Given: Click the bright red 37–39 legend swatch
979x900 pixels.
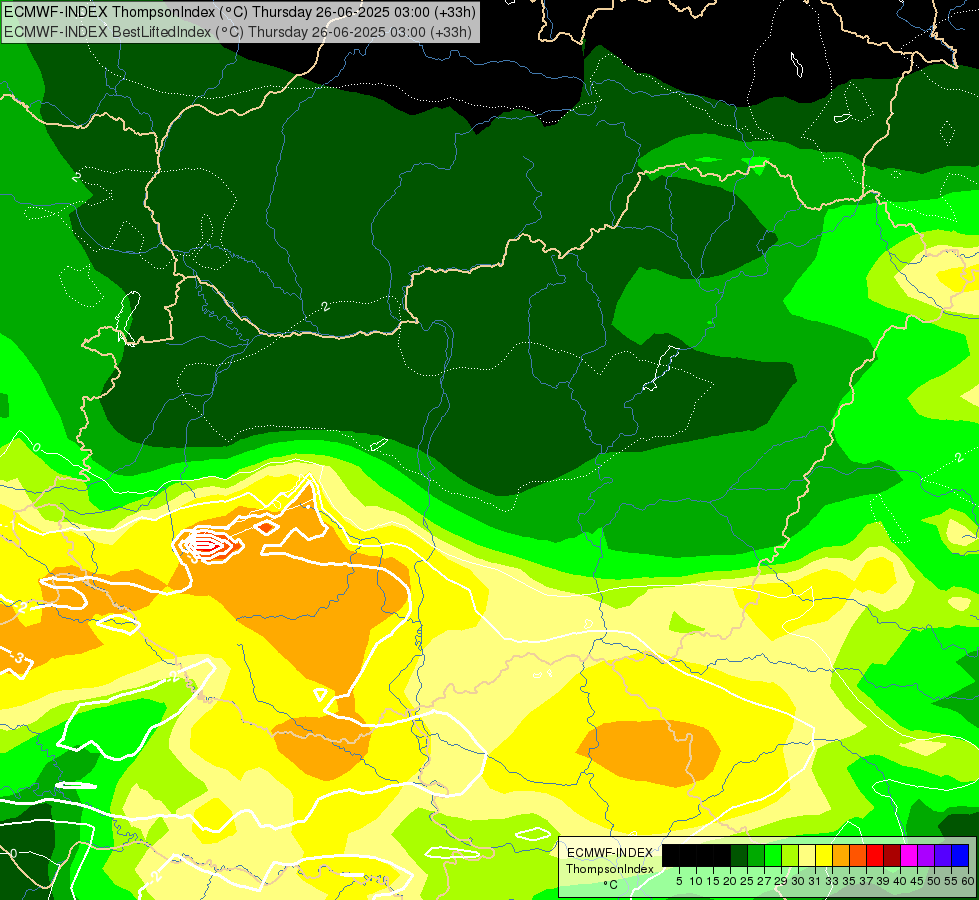Looking at the screenshot, I should (875, 855).
